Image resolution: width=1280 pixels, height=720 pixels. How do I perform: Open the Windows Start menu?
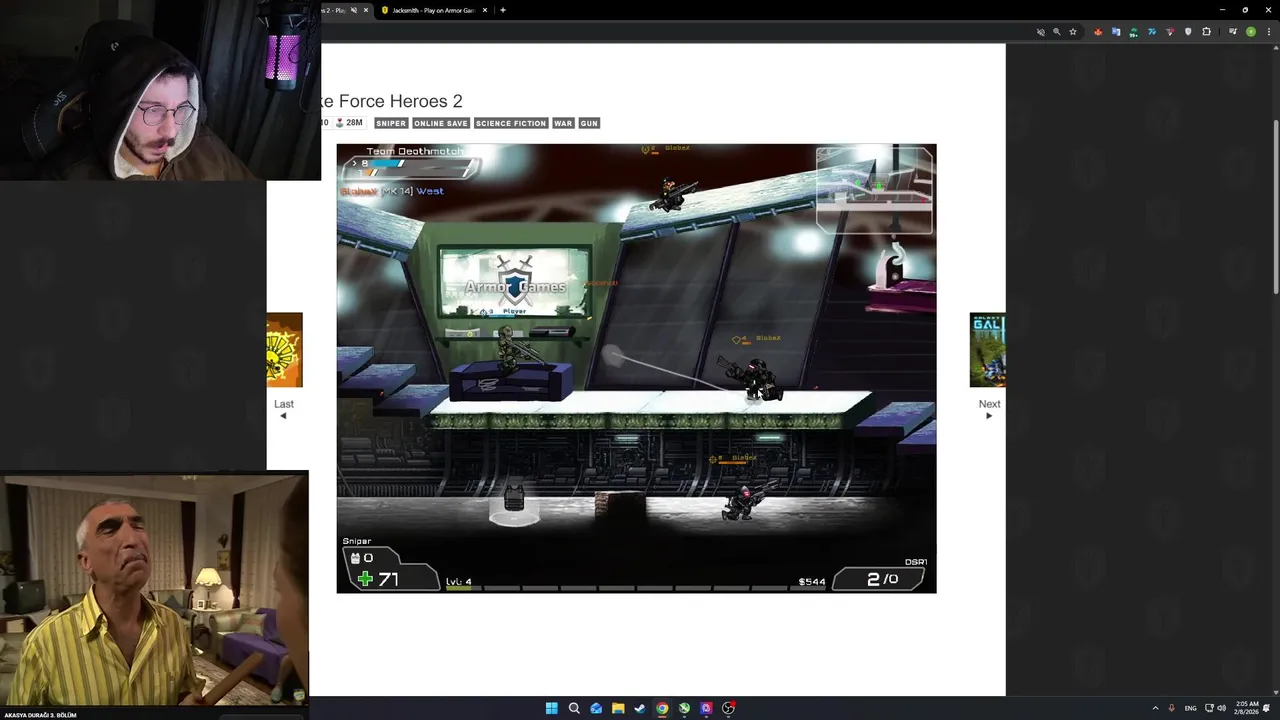(x=552, y=708)
